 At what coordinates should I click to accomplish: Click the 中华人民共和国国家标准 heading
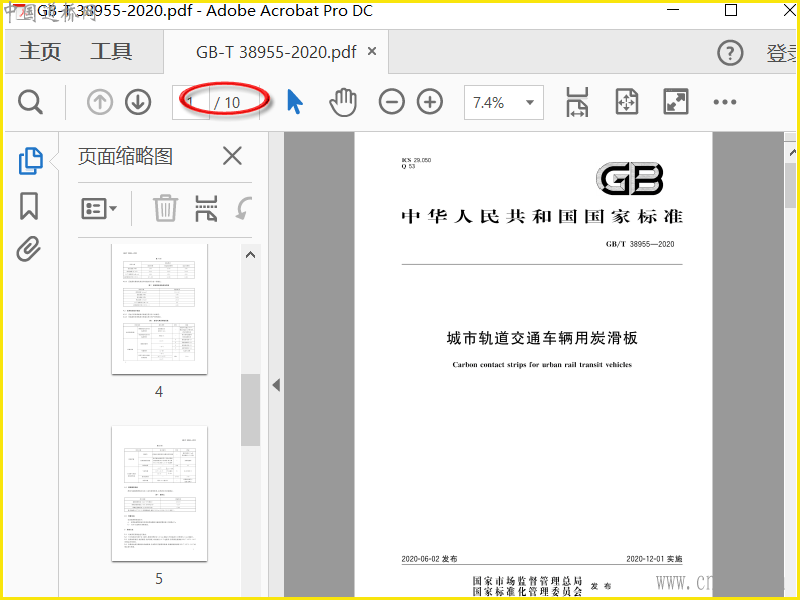(x=542, y=216)
